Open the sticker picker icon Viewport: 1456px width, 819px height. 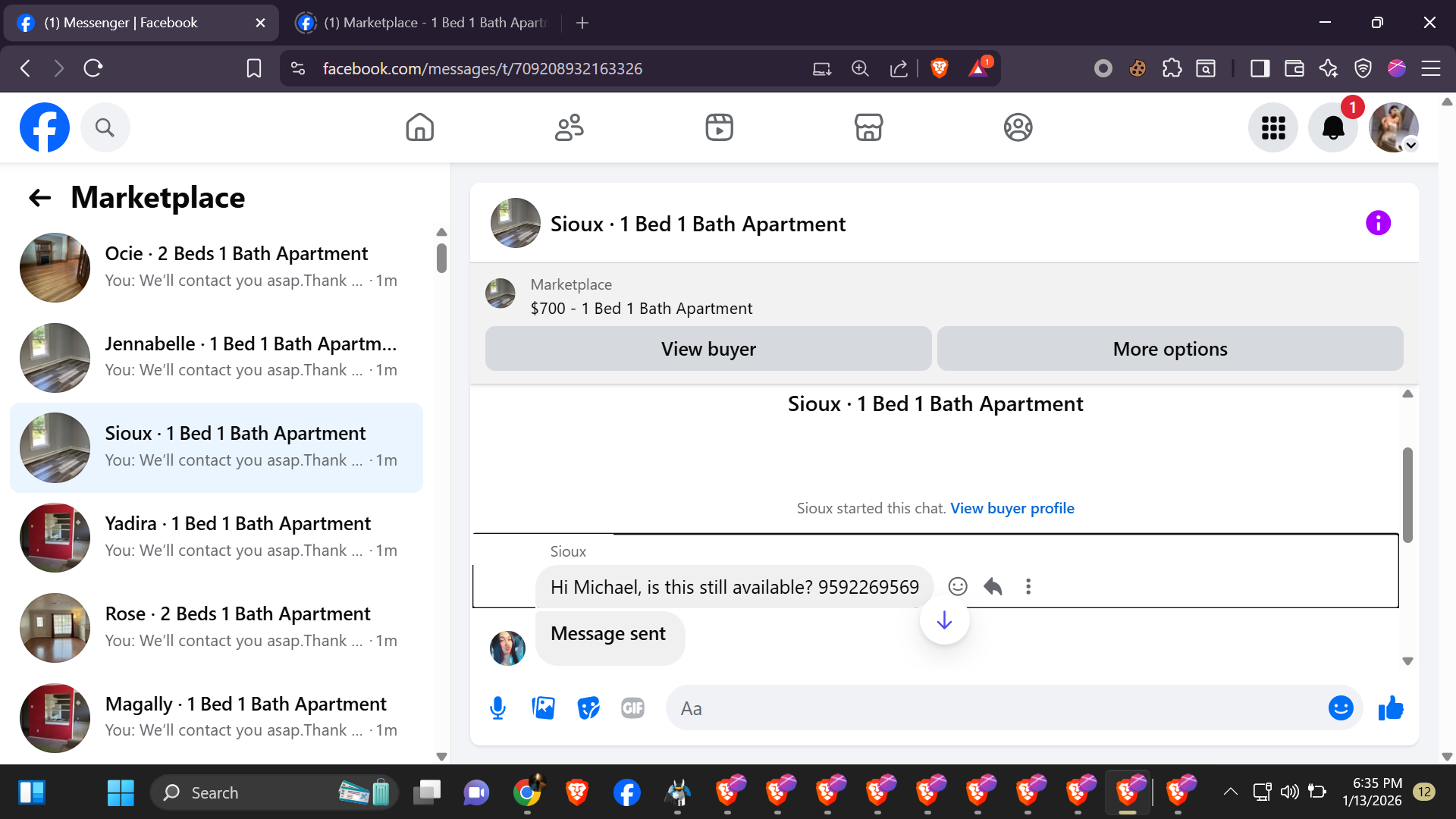(x=588, y=708)
